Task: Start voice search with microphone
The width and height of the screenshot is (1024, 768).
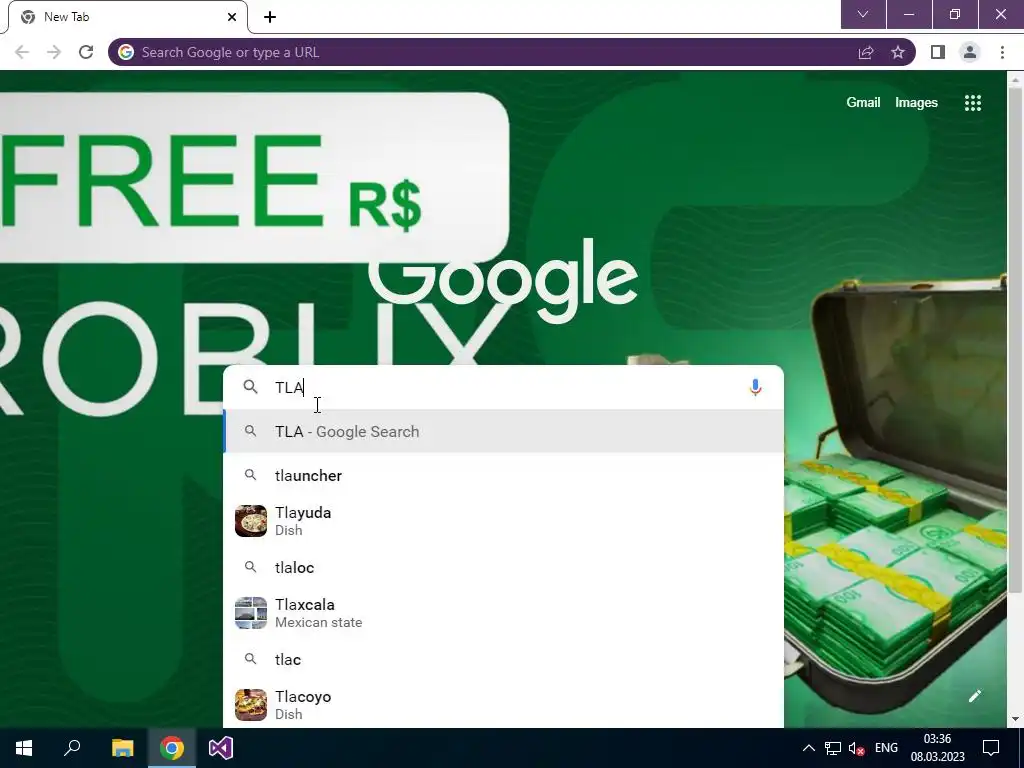Action: (755, 387)
